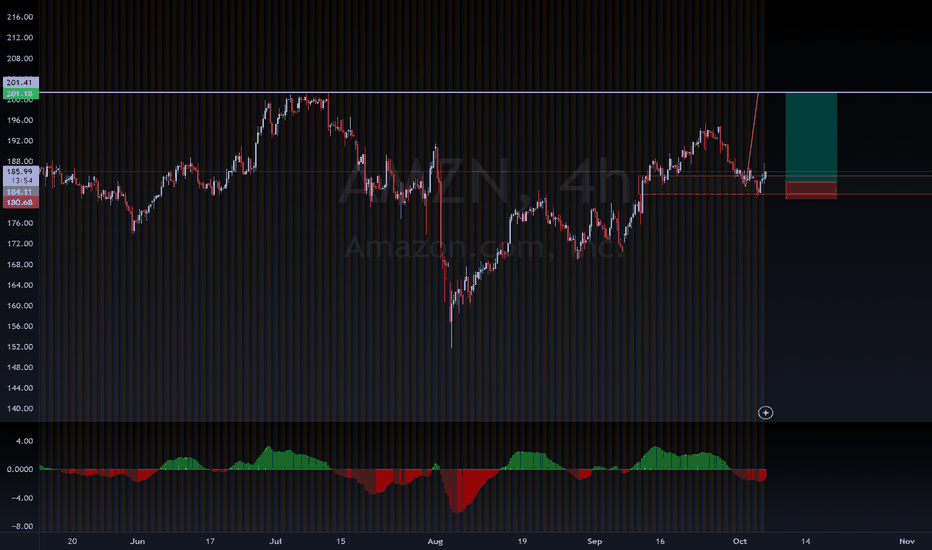The image size is (932, 550).
Task: Click the 16 date label on time axis
Action: (x=660, y=541)
